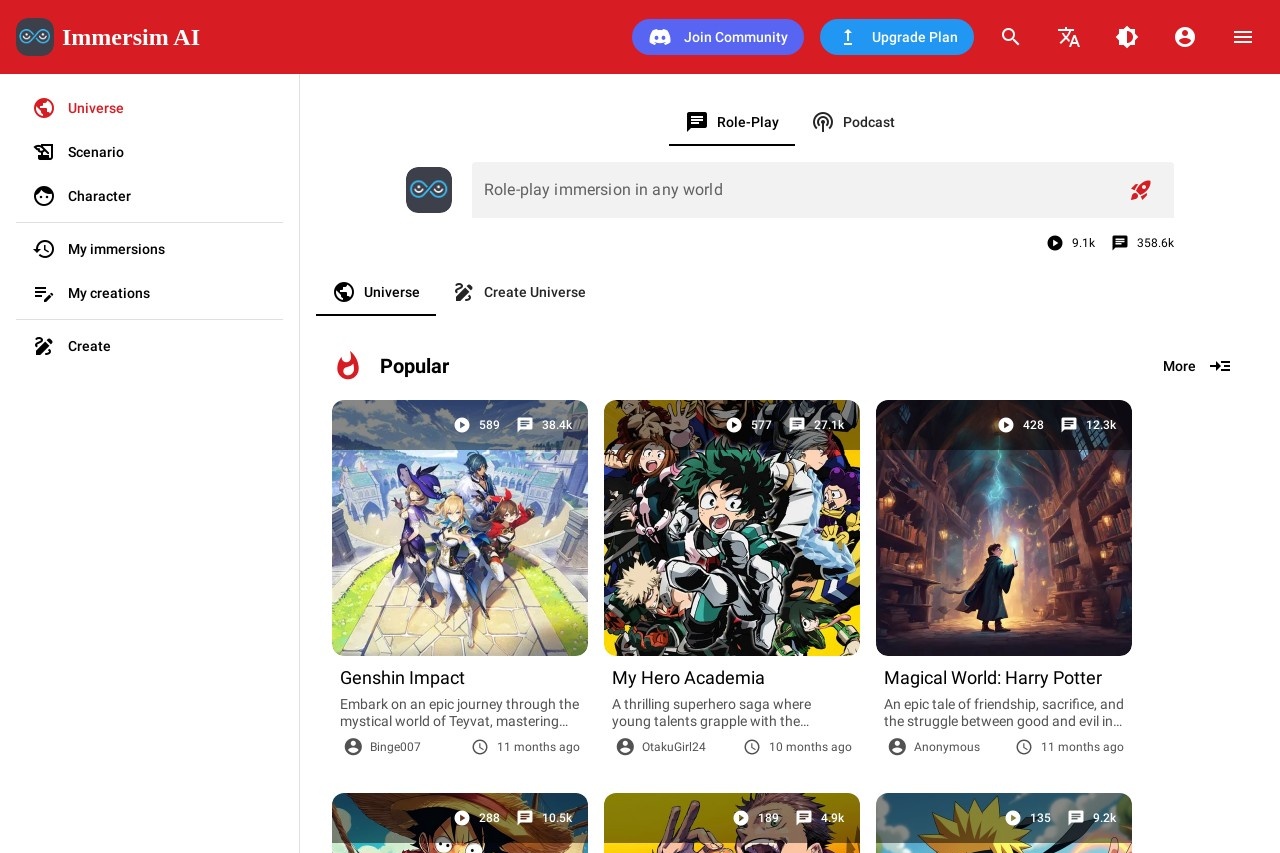Click the Popular section heading
This screenshot has height=853, width=1280.
414,366
